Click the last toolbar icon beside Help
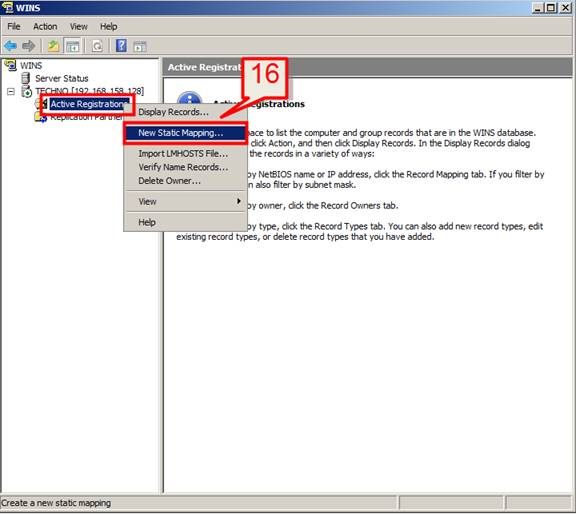Image resolution: width=576 pixels, height=514 pixels. coord(140,46)
